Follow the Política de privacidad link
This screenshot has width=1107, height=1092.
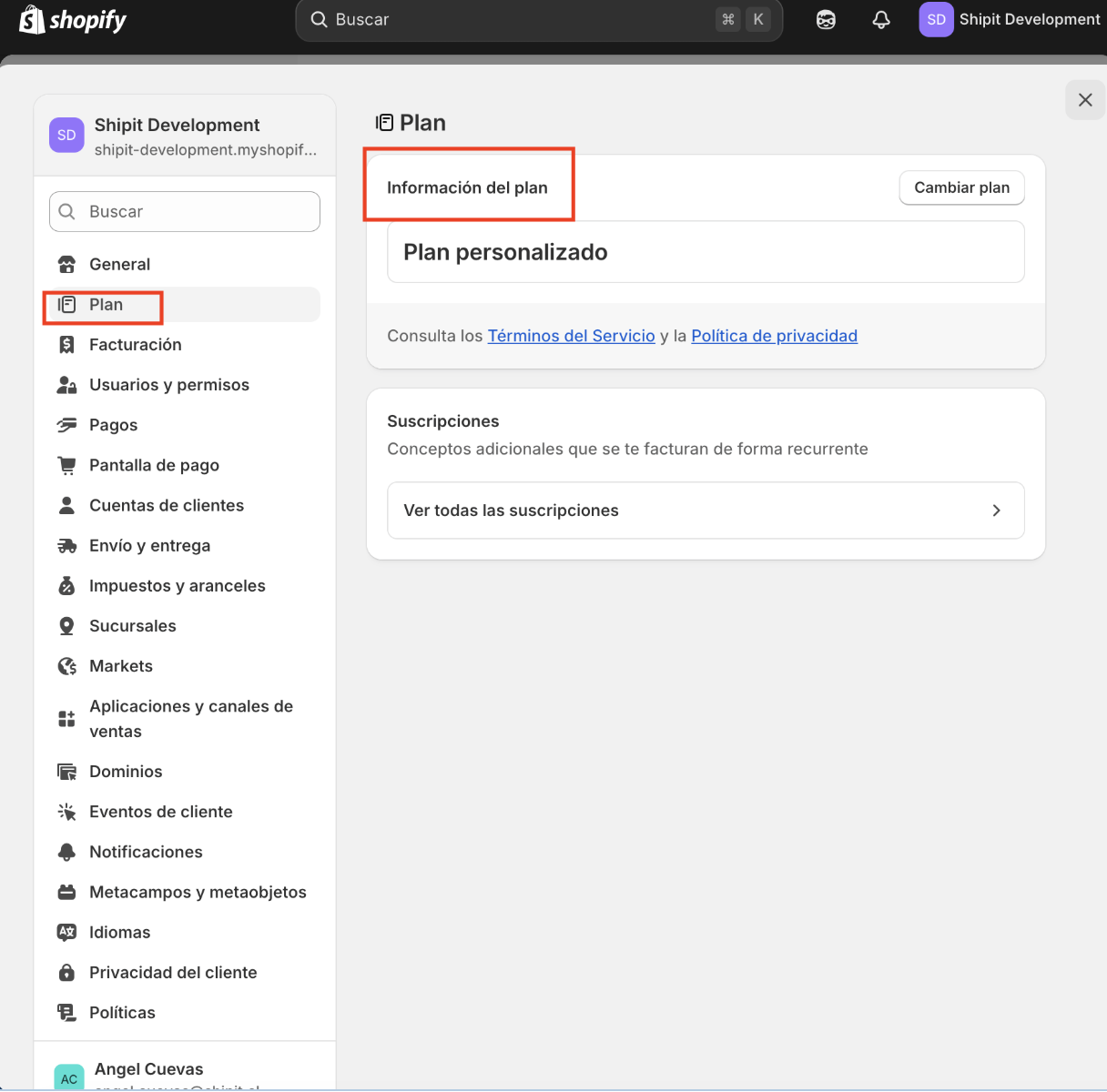point(774,336)
